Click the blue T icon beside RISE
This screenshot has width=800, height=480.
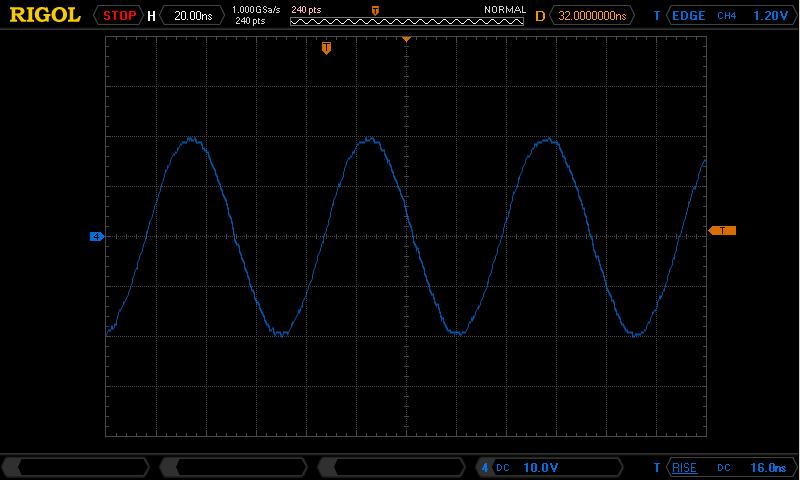pos(657,467)
